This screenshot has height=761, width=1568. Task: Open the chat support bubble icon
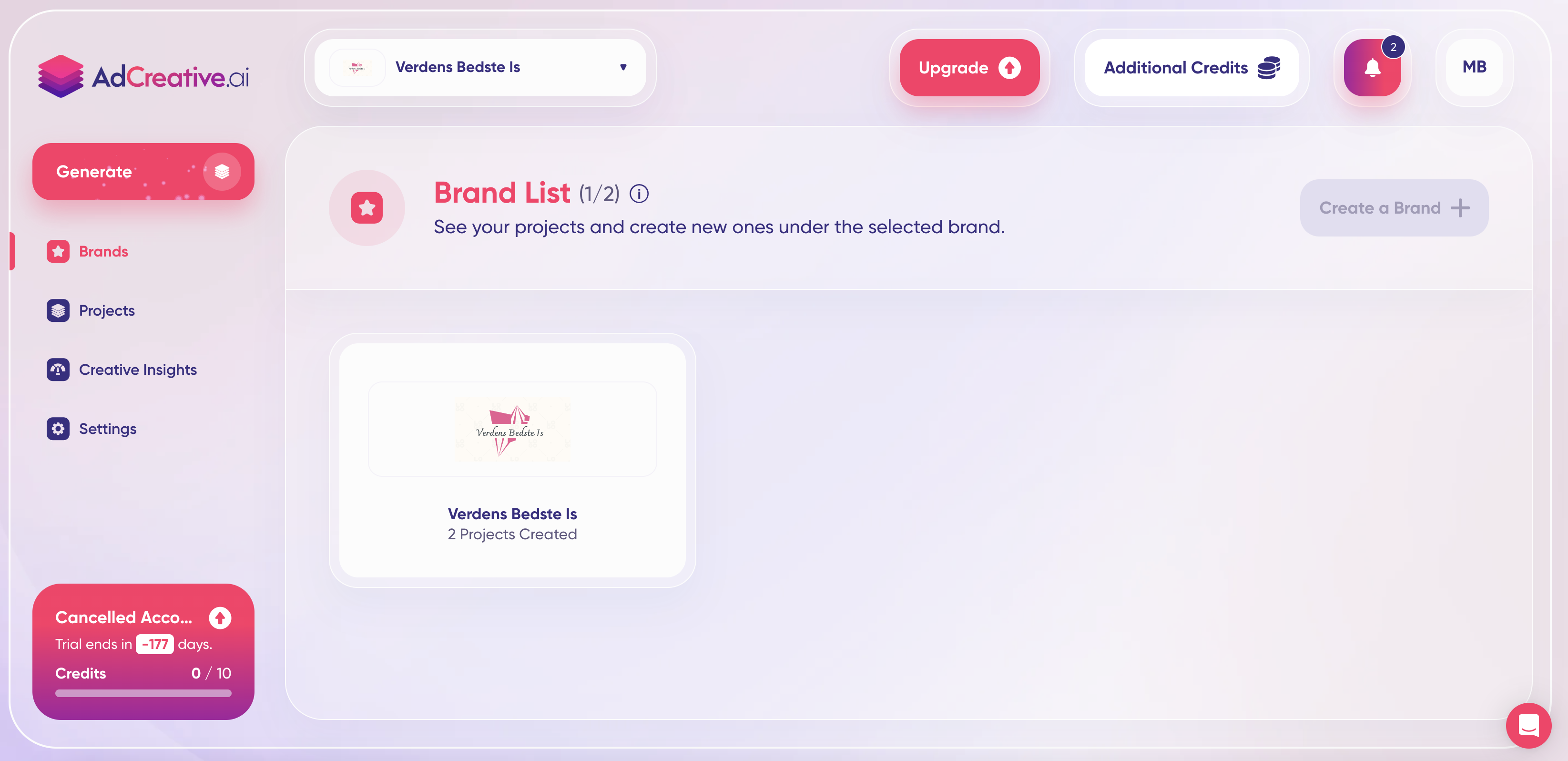point(1528,726)
